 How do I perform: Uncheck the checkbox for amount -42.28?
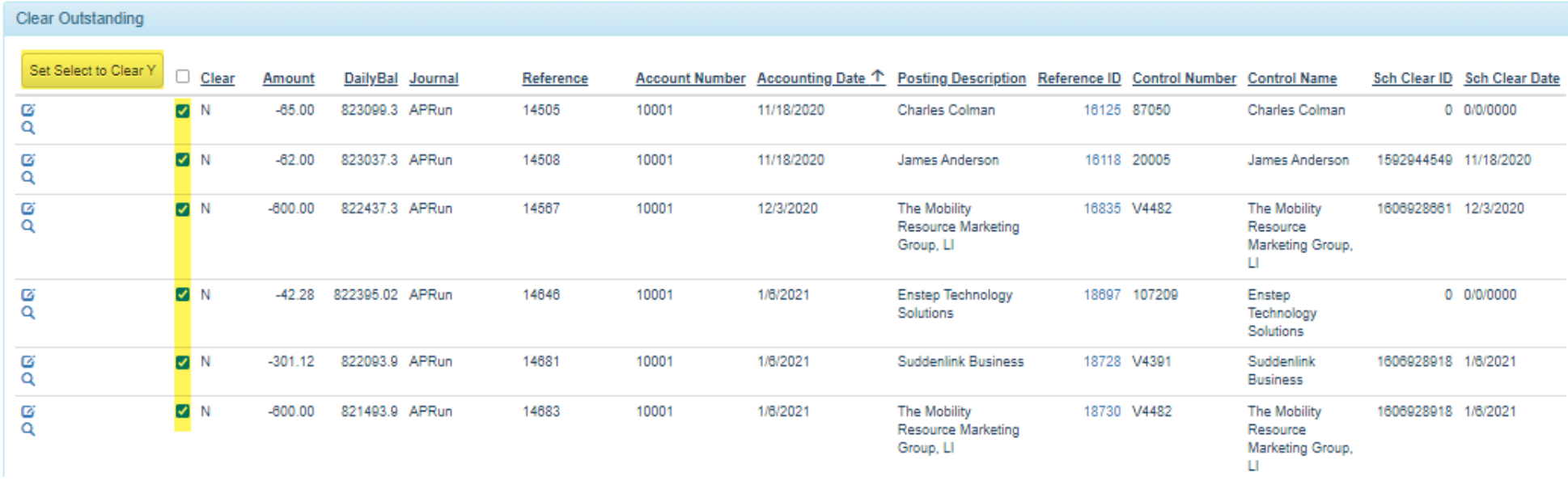click(183, 294)
